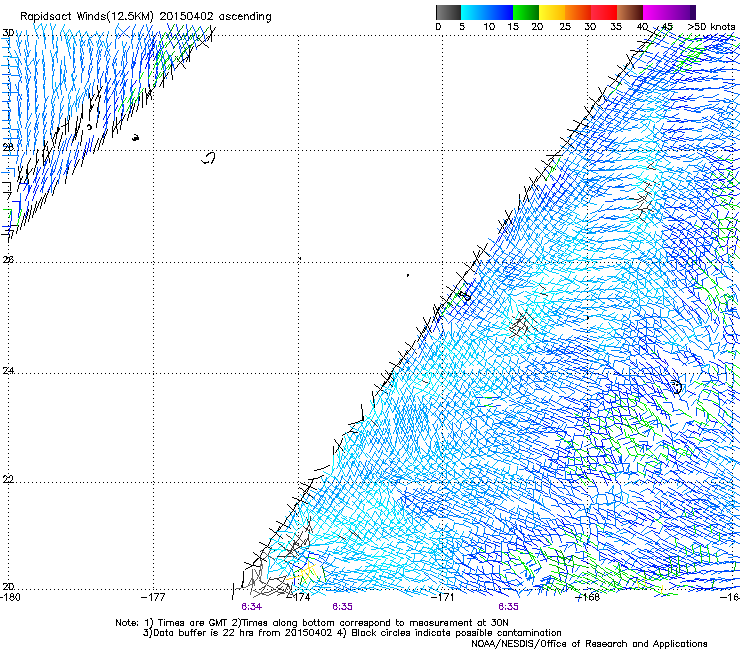Click the legend label '10'
Viewport: 740px width, 650px height.
pyautogui.click(x=489, y=26)
